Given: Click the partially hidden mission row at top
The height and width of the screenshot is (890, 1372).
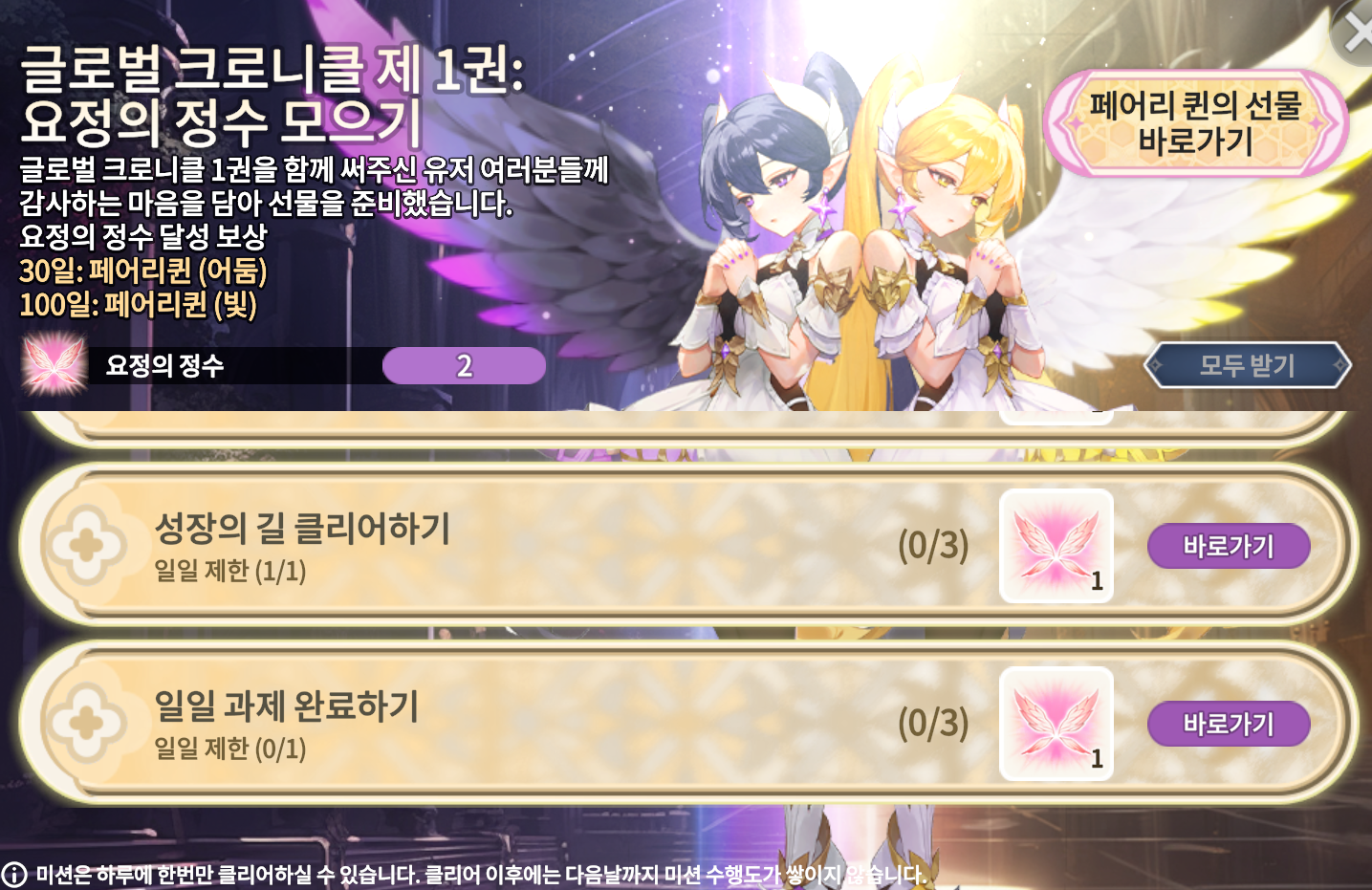Looking at the screenshot, I should pyautogui.click(x=686, y=427).
